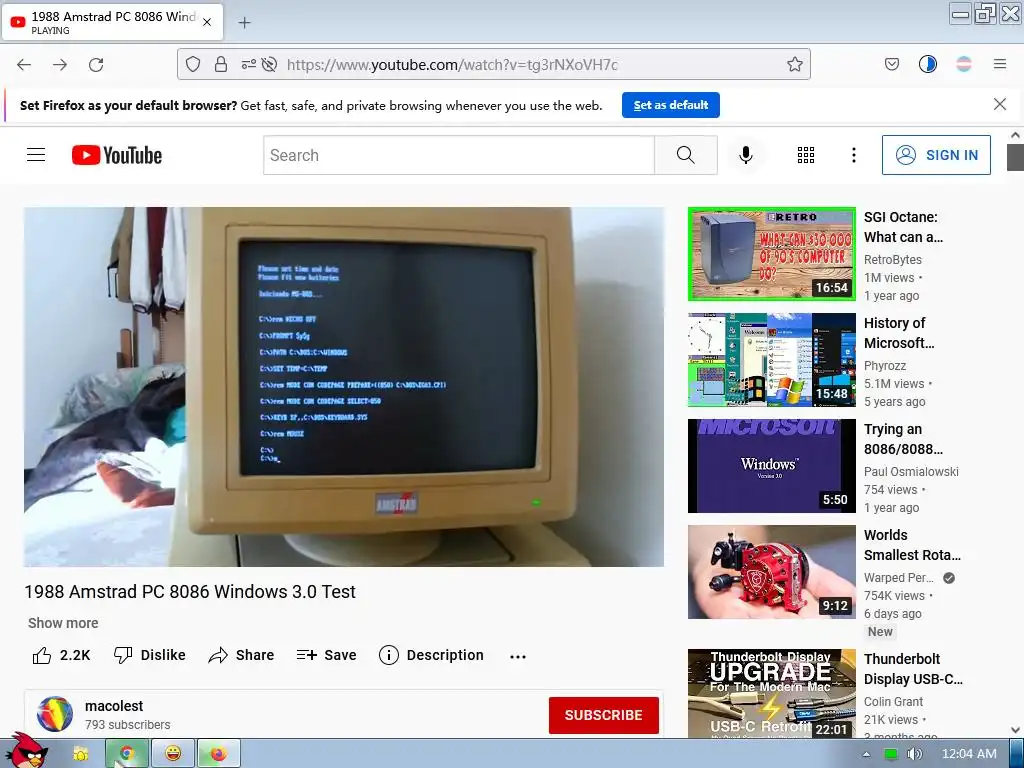Open the smiley face taskbar app
This screenshot has height=768, width=1024.
click(x=173, y=754)
